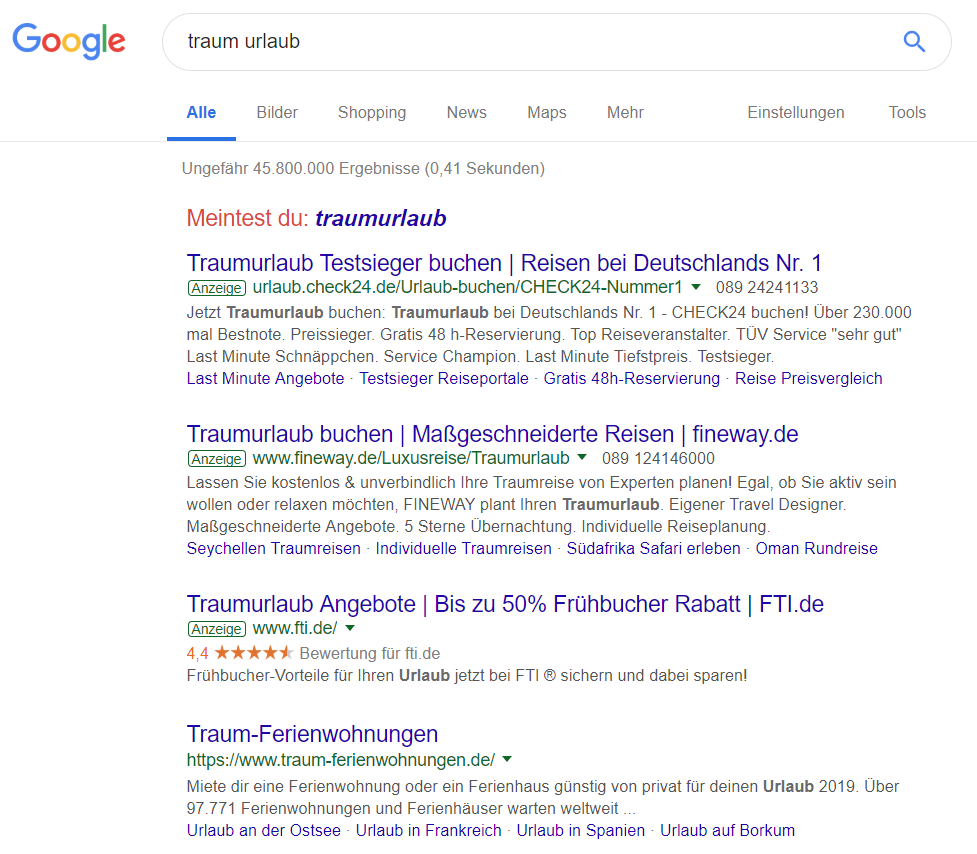
Task: Click phone number 089 24241133
Action: coord(767,288)
